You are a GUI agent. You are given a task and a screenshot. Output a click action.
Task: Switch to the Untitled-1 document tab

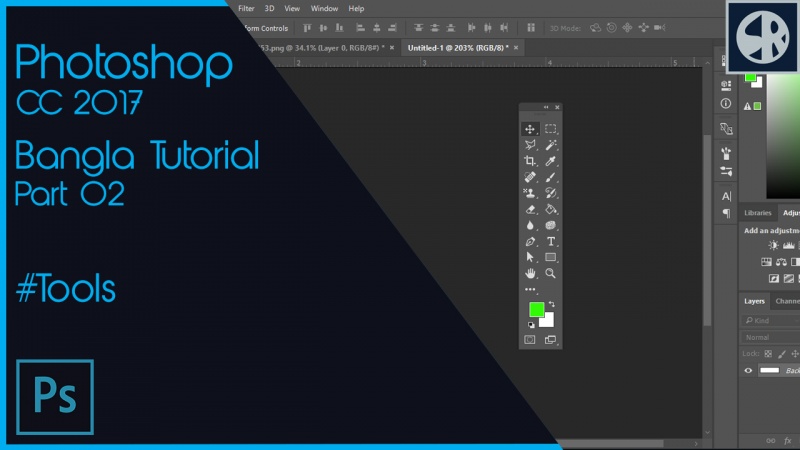coord(458,48)
